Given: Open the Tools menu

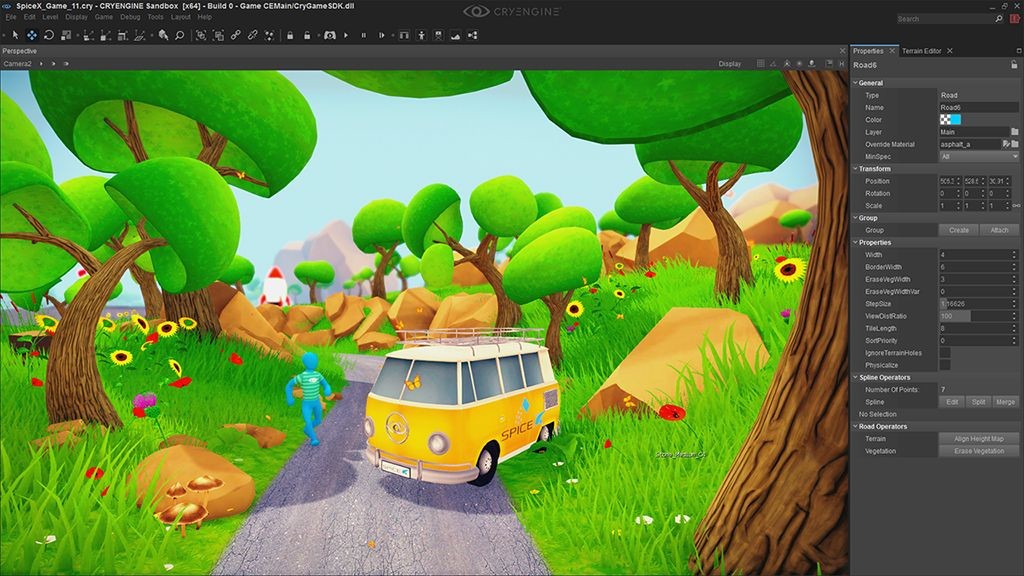Looking at the screenshot, I should click(x=155, y=17).
